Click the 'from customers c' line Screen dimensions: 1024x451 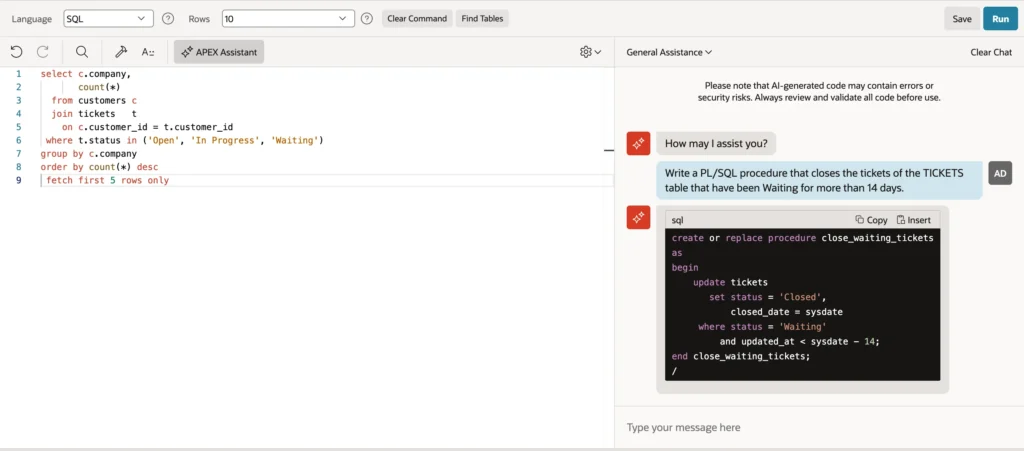click(x=94, y=101)
